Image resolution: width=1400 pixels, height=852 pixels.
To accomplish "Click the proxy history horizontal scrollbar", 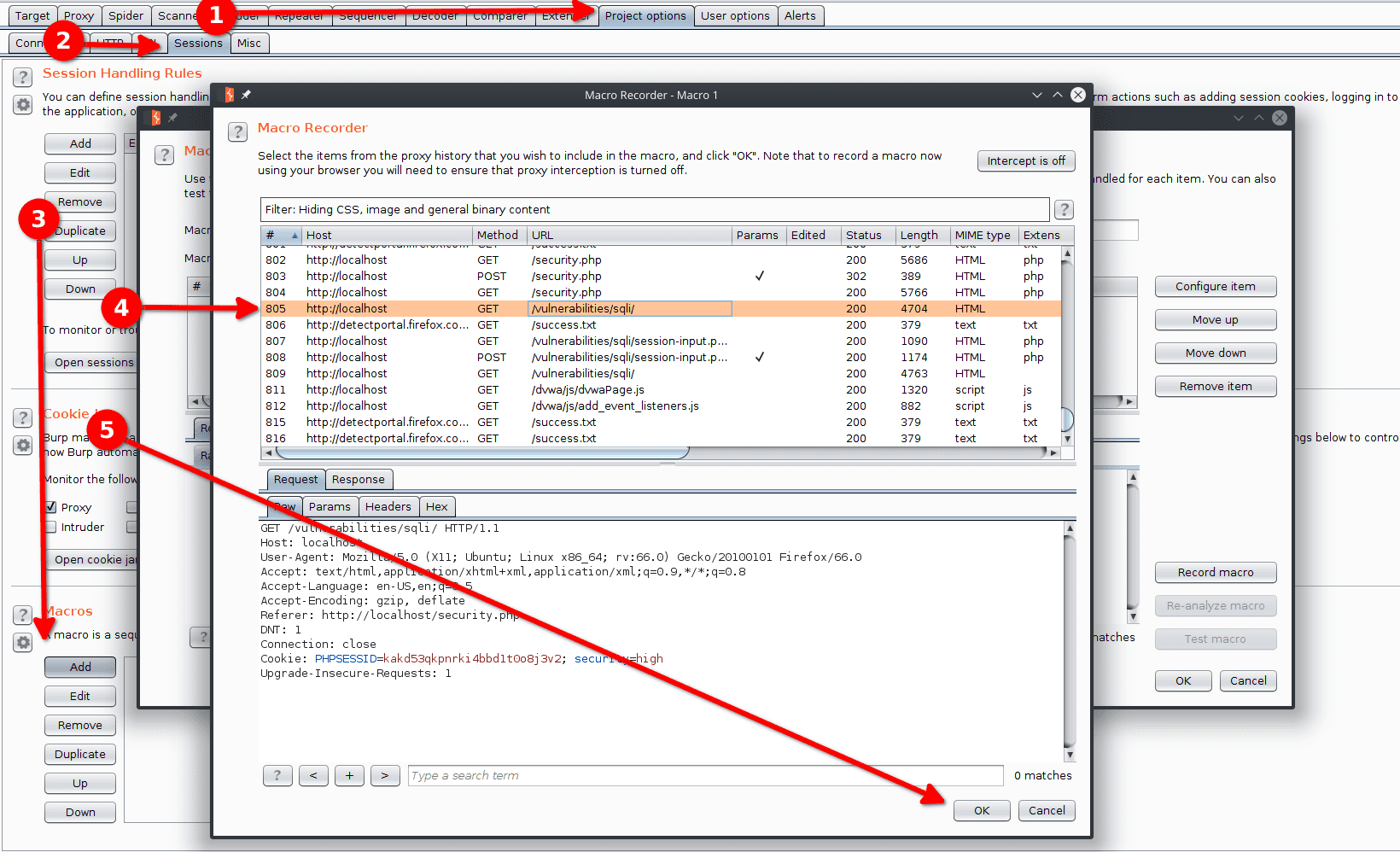I will point(482,452).
